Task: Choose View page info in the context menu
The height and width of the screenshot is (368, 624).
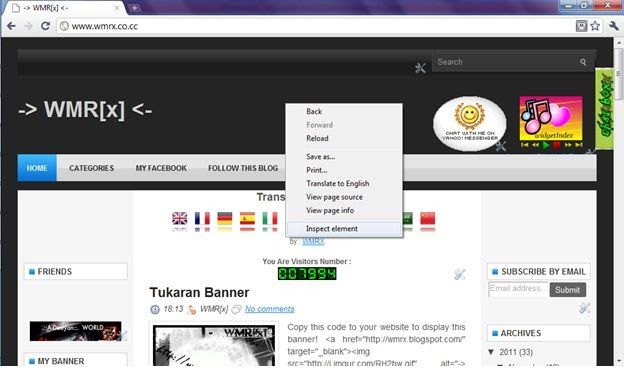Action: 330,210
